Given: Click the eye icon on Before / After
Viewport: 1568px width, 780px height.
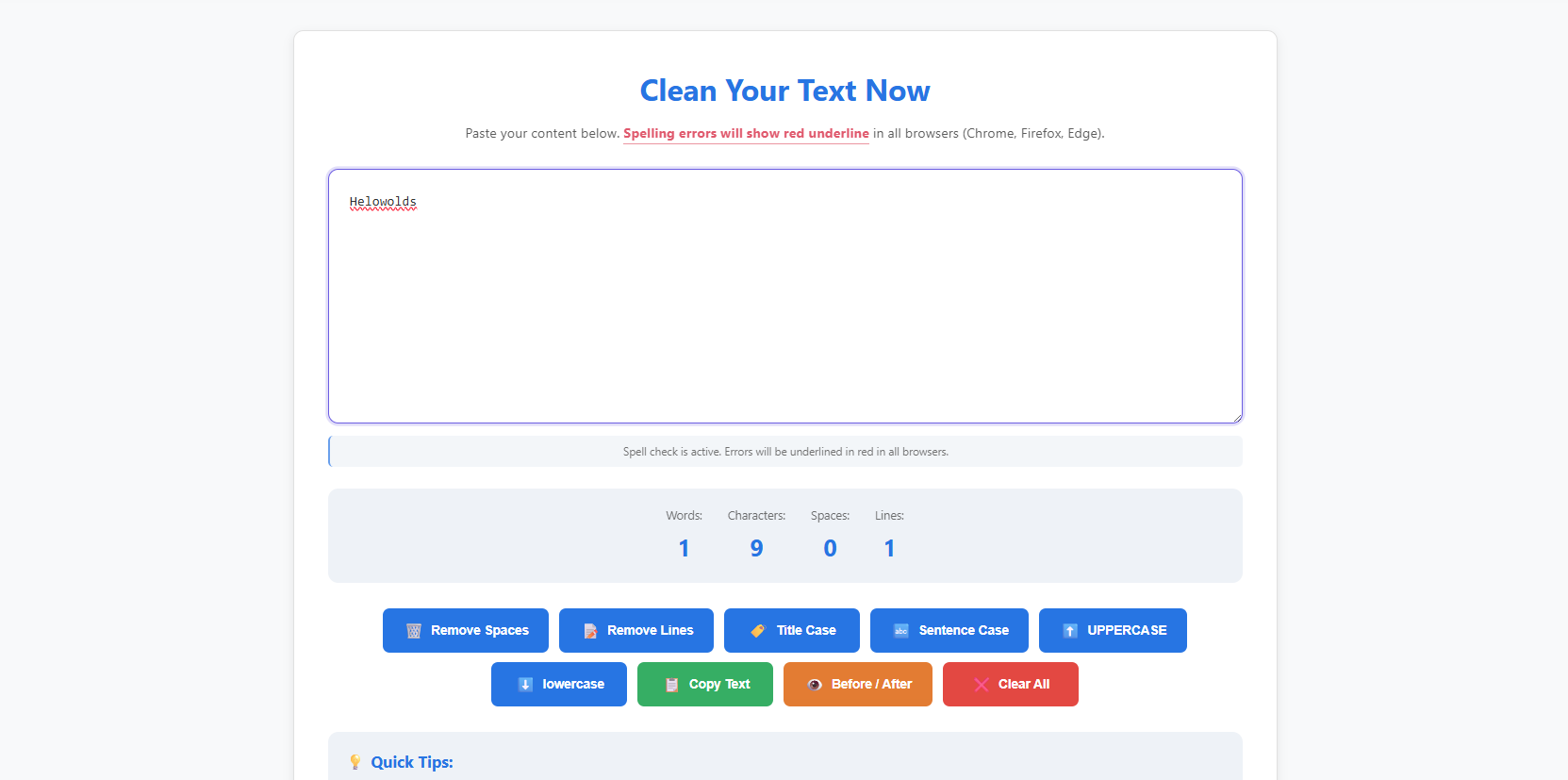Looking at the screenshot, I should (x=815, y=685).
